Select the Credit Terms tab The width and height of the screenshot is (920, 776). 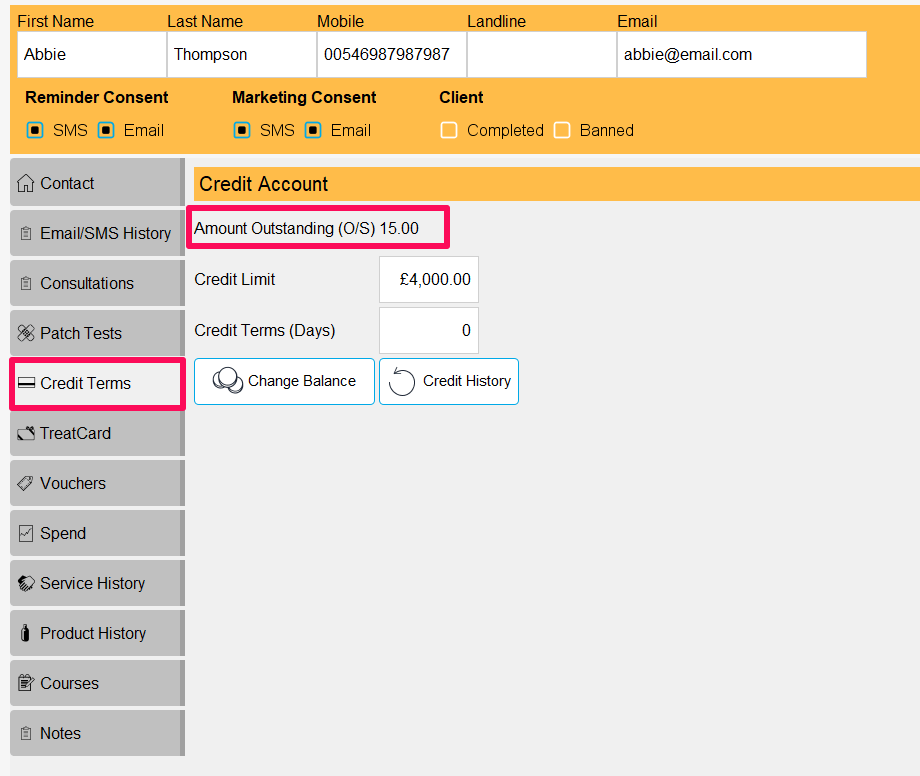tap(97, 384)
